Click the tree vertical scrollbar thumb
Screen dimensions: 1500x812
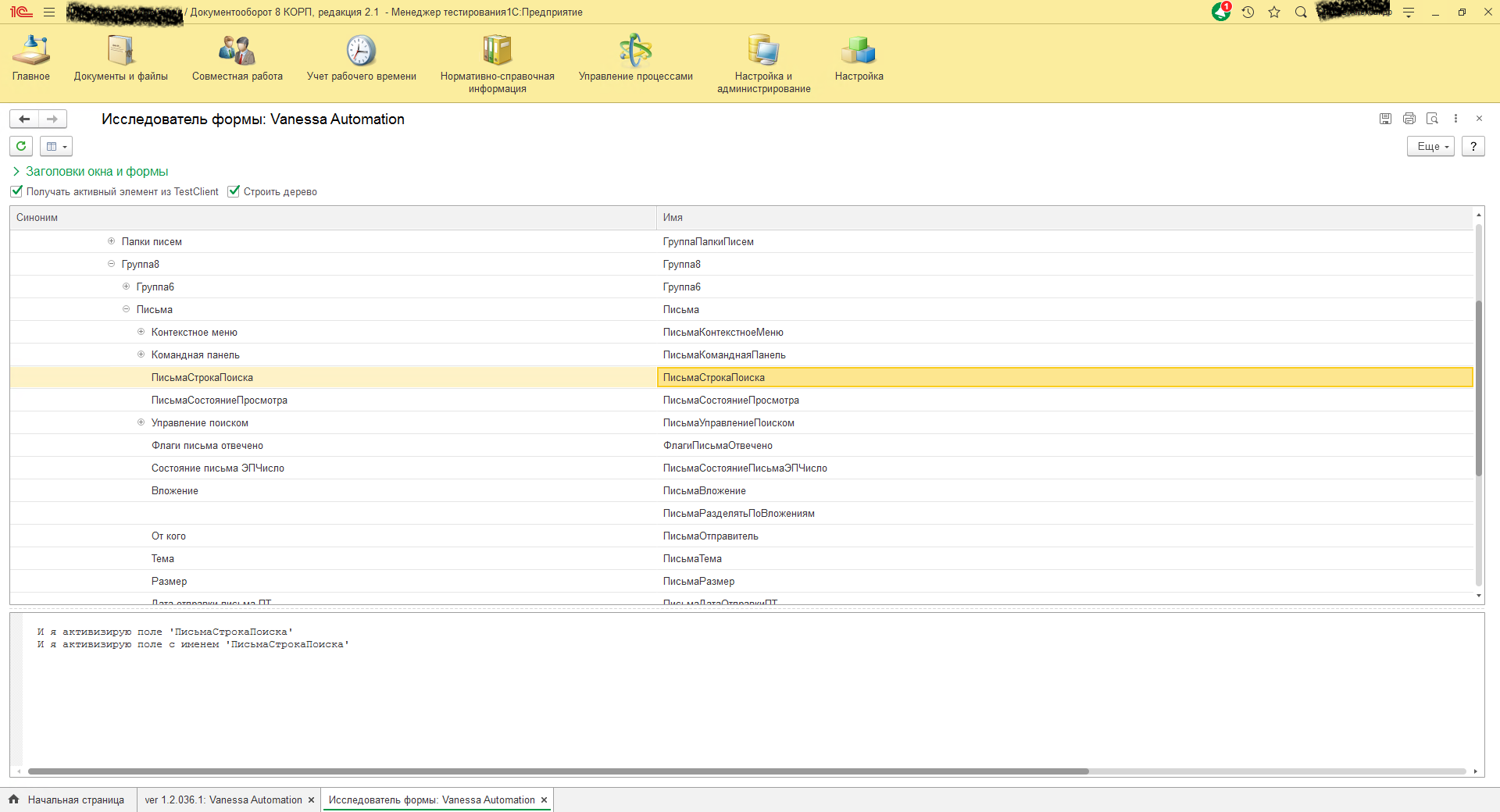[x=1479, y=388]
